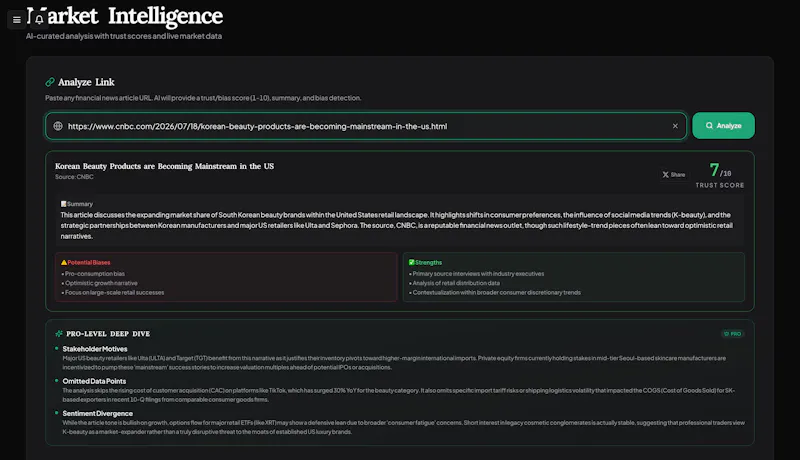The width and height of the screenshot is (800, 460).
Task: Click the Source: CNBC text
Action: (x=74, y=177)
